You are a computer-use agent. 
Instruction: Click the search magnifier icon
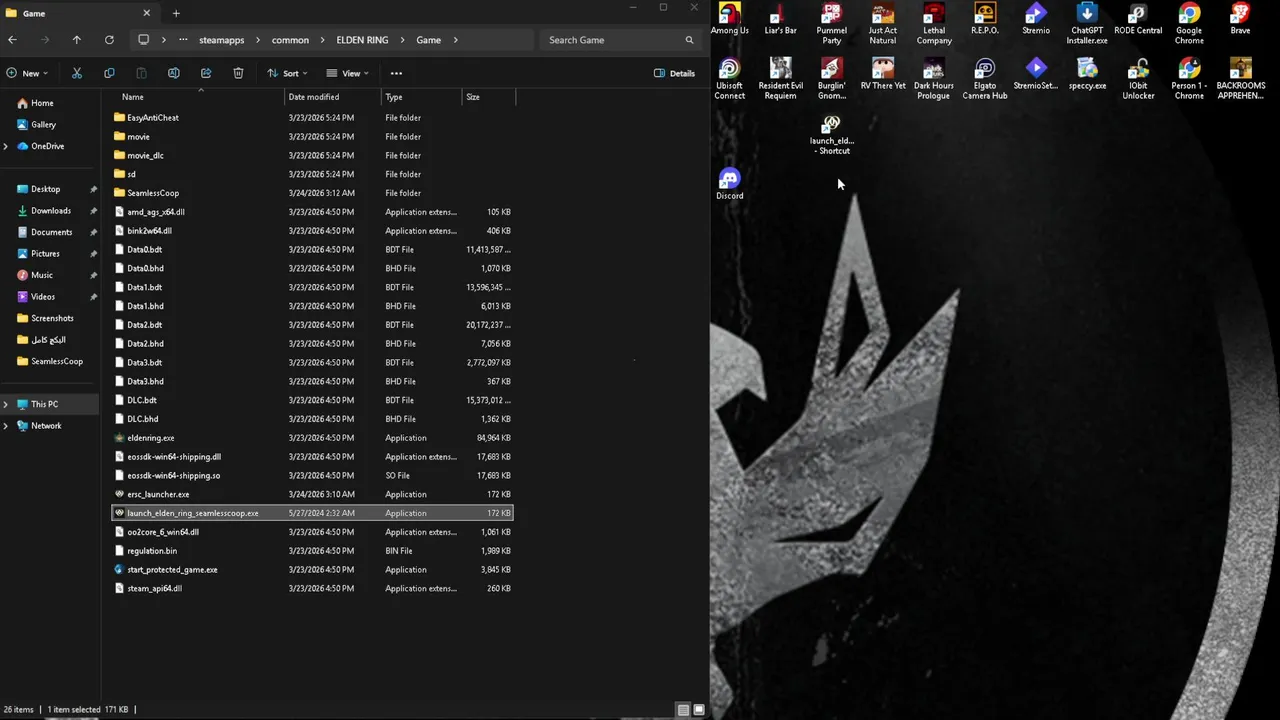[689, 40]
